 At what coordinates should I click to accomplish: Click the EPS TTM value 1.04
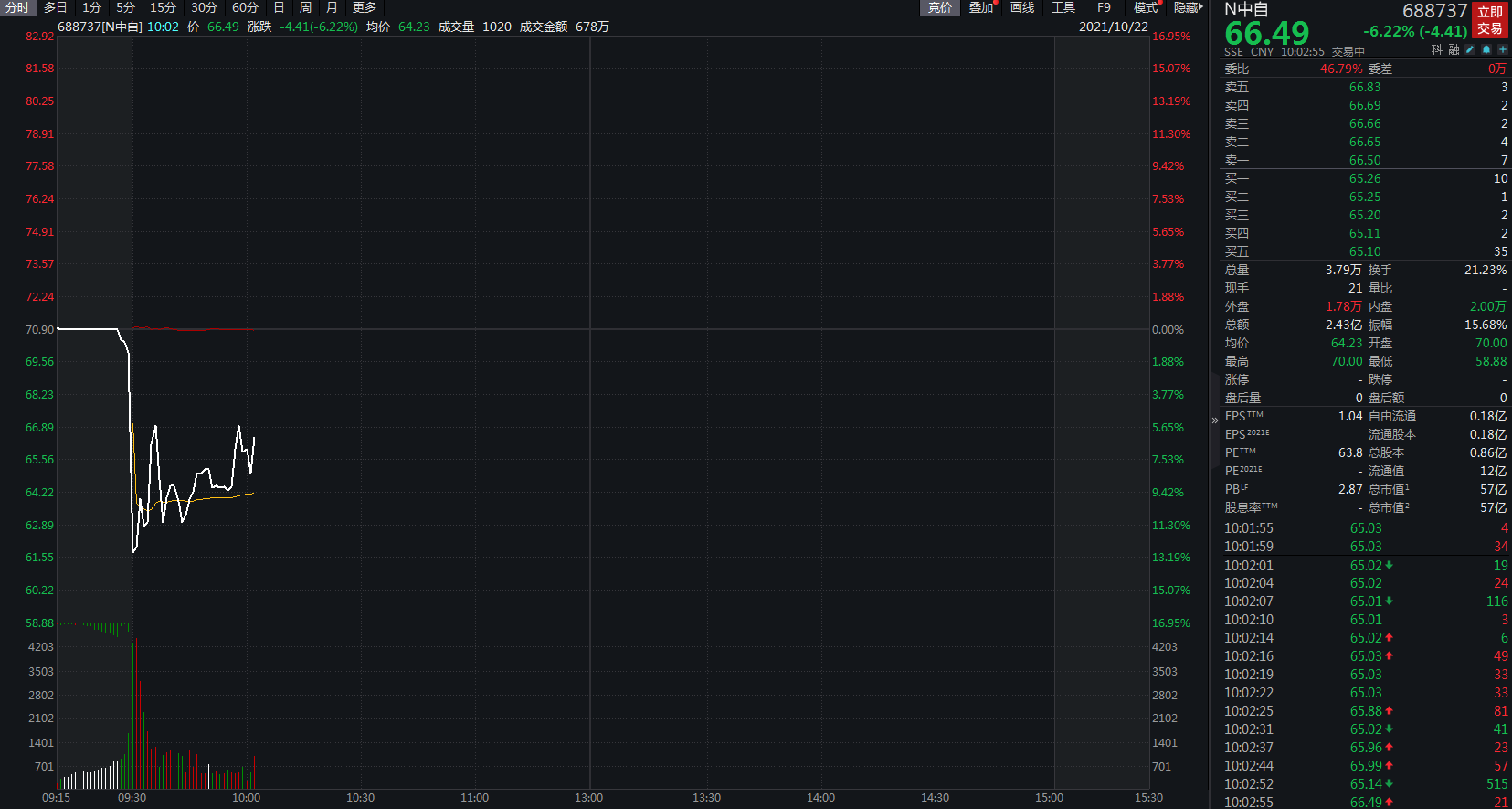click(x=1350, y=416)
